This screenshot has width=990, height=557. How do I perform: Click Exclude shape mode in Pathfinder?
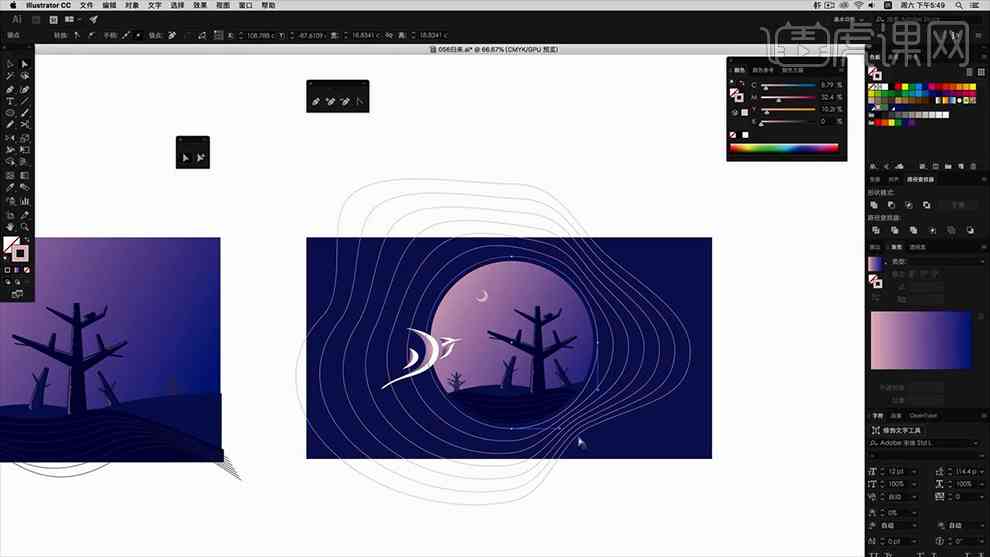tap(926, 205)
